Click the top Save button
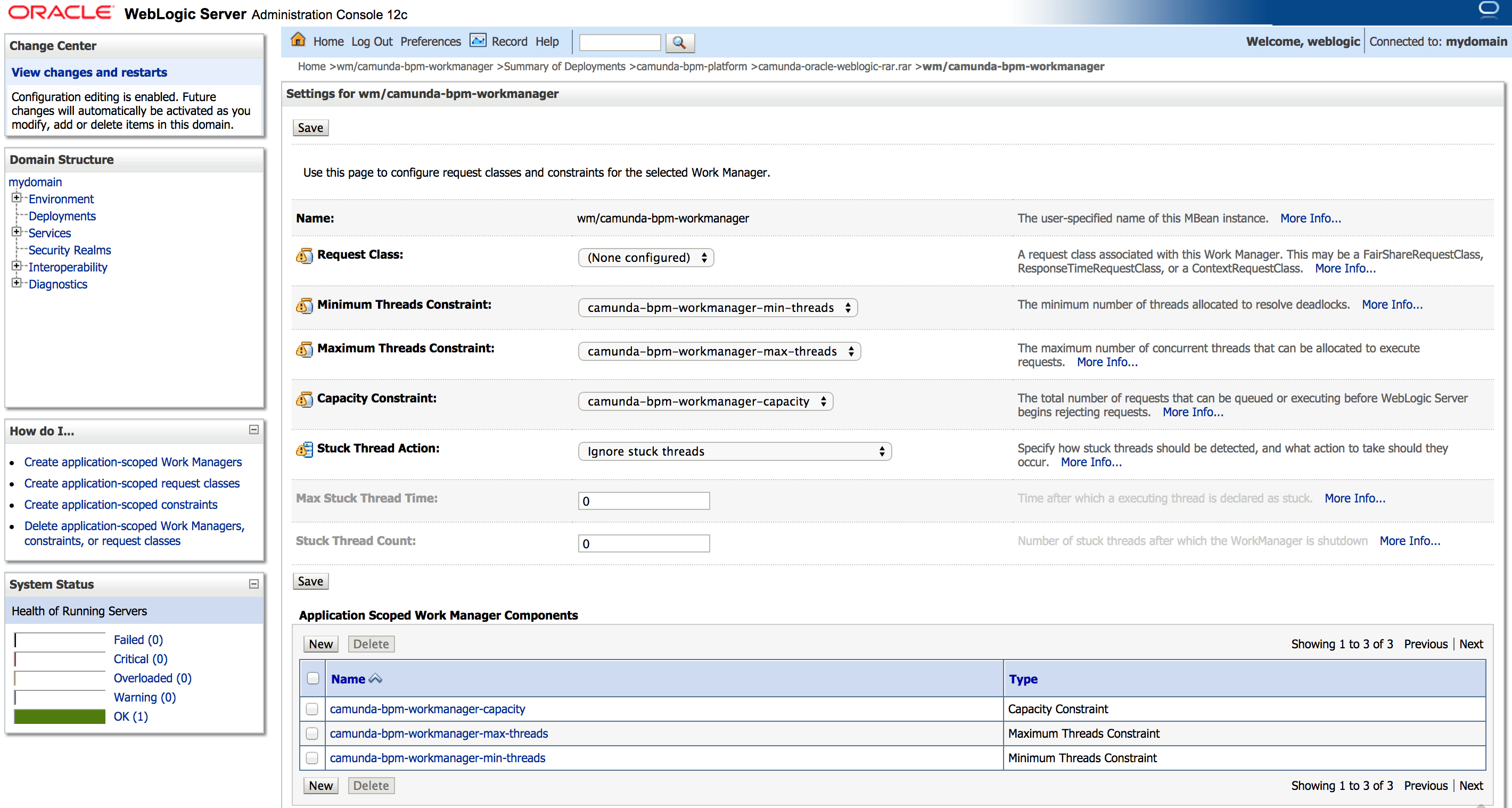 click(x=310, y=128)
